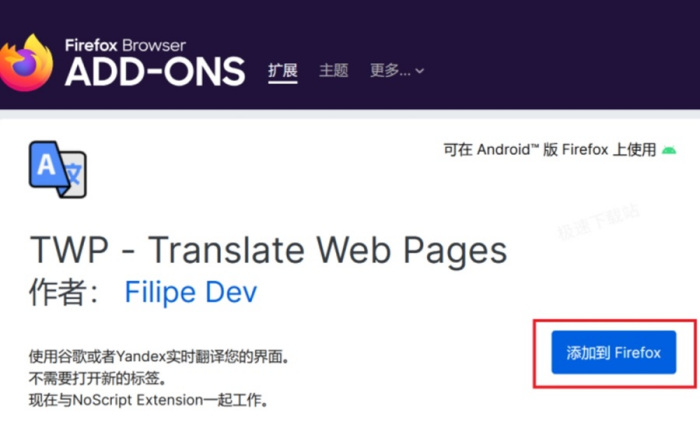This screenshot has height=435, width=700.
Task: Click the NoScript Extension description line
Action: coord(148,401)
